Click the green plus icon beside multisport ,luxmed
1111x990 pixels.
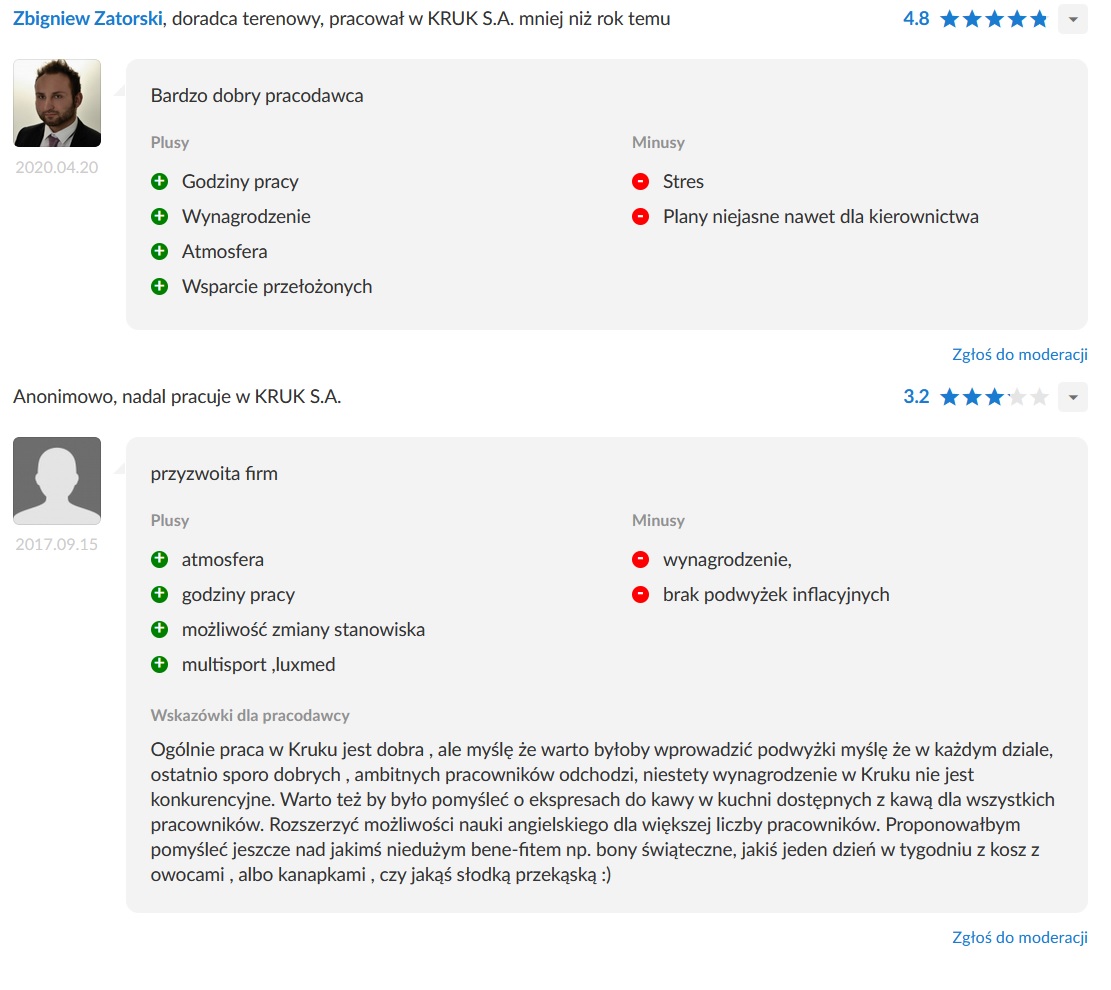click(x=159, y=665)
